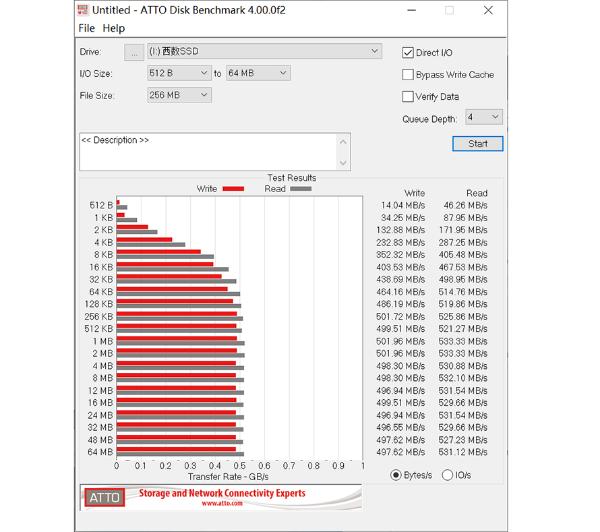
Task: Enable the Verify Data checkbox
Action: [408, 96]
